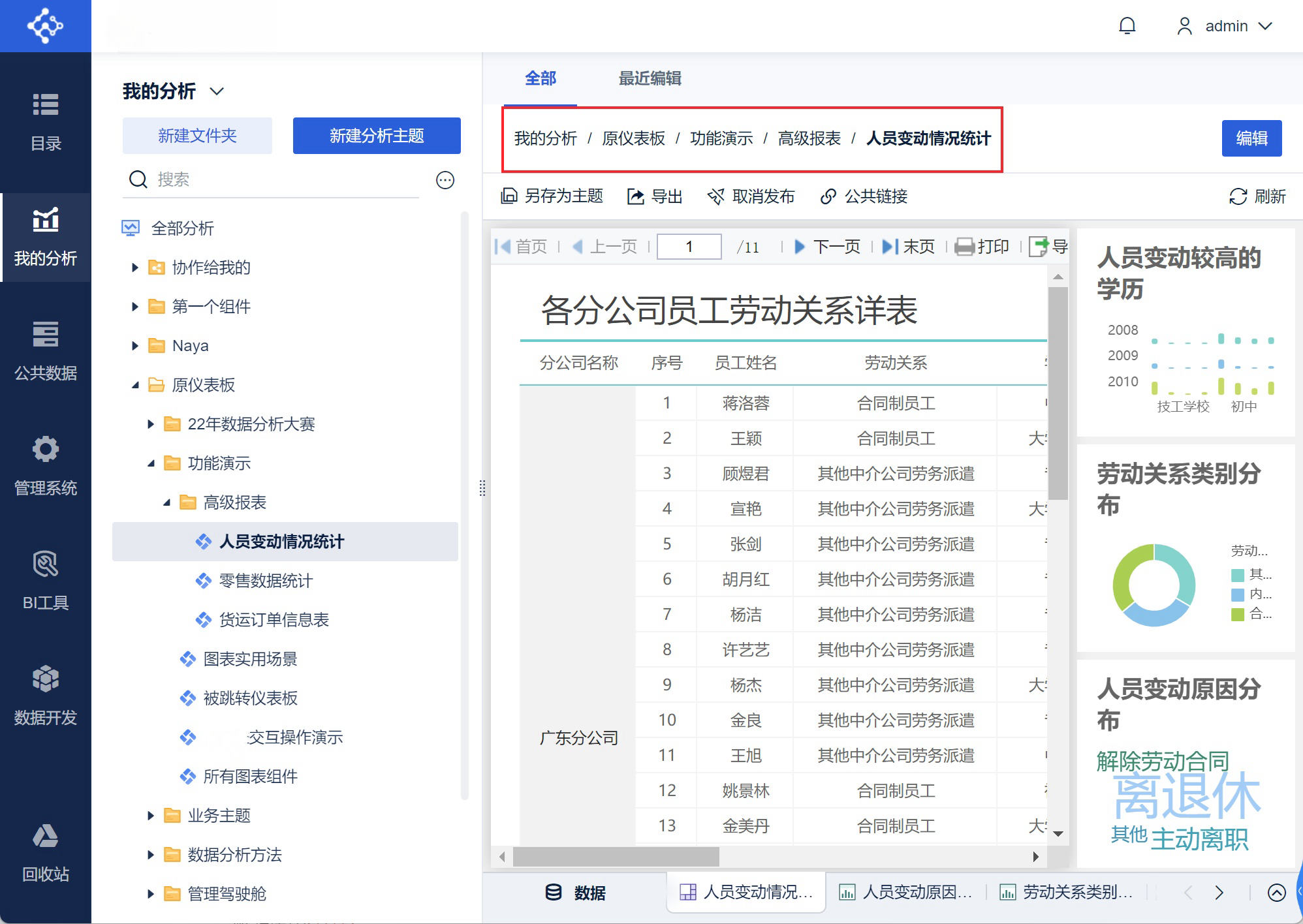Click the 全部分析 monitor icon
The image size is (1303, 924).
pos(131,228)
